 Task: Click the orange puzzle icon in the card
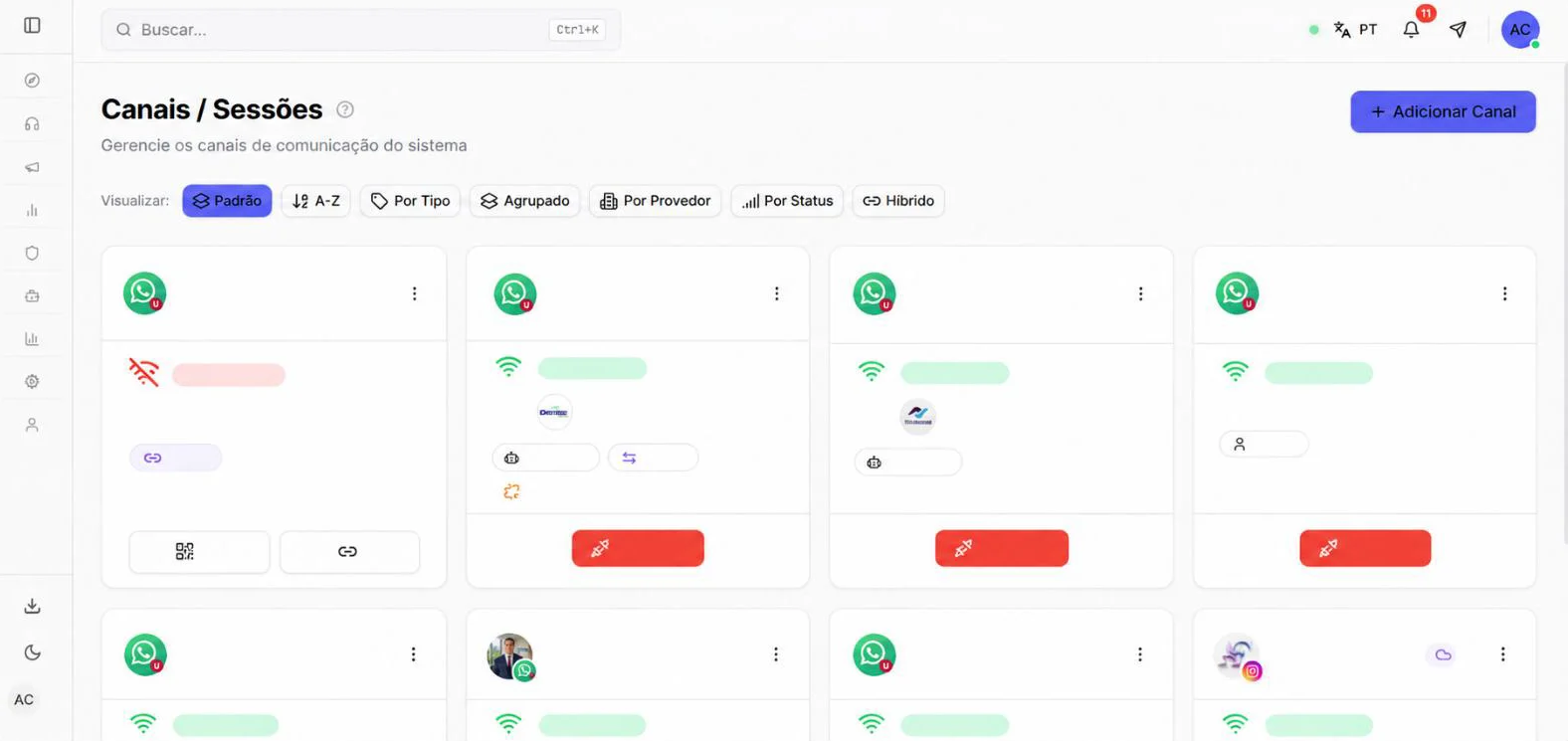[511, 491]
